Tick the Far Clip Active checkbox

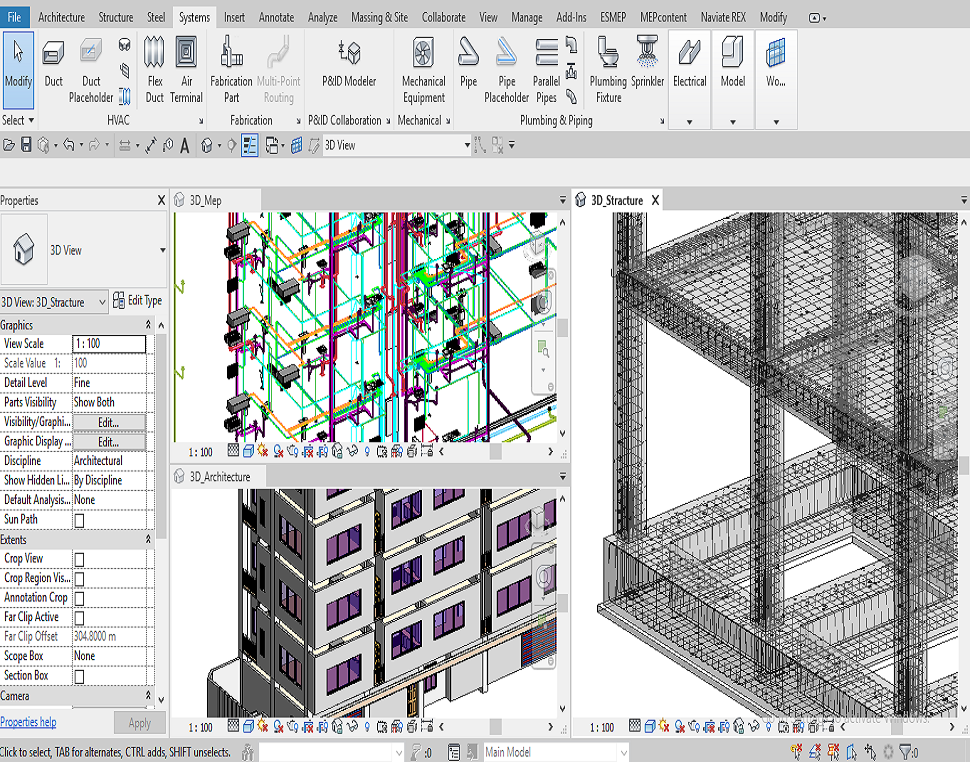point(79,618)
